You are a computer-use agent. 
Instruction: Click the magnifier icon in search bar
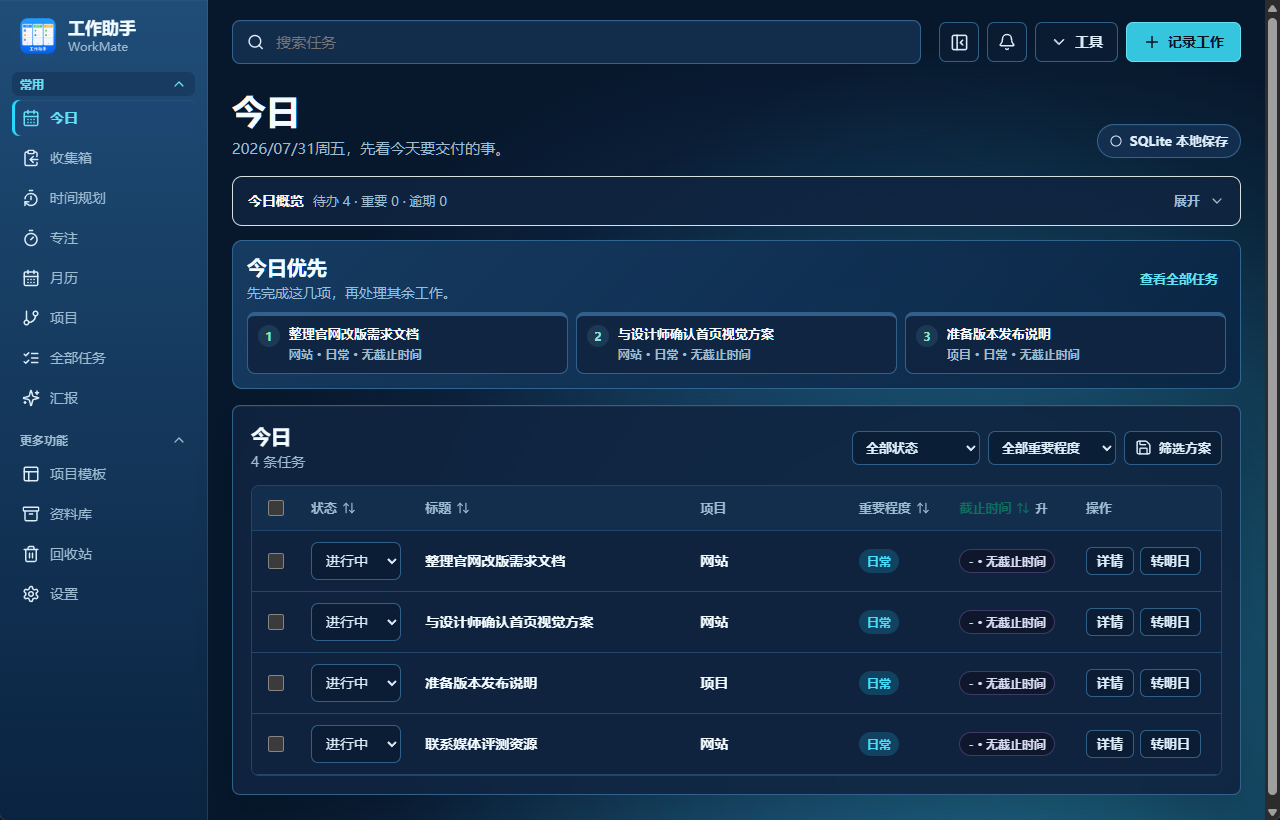(x=256, y=42)
